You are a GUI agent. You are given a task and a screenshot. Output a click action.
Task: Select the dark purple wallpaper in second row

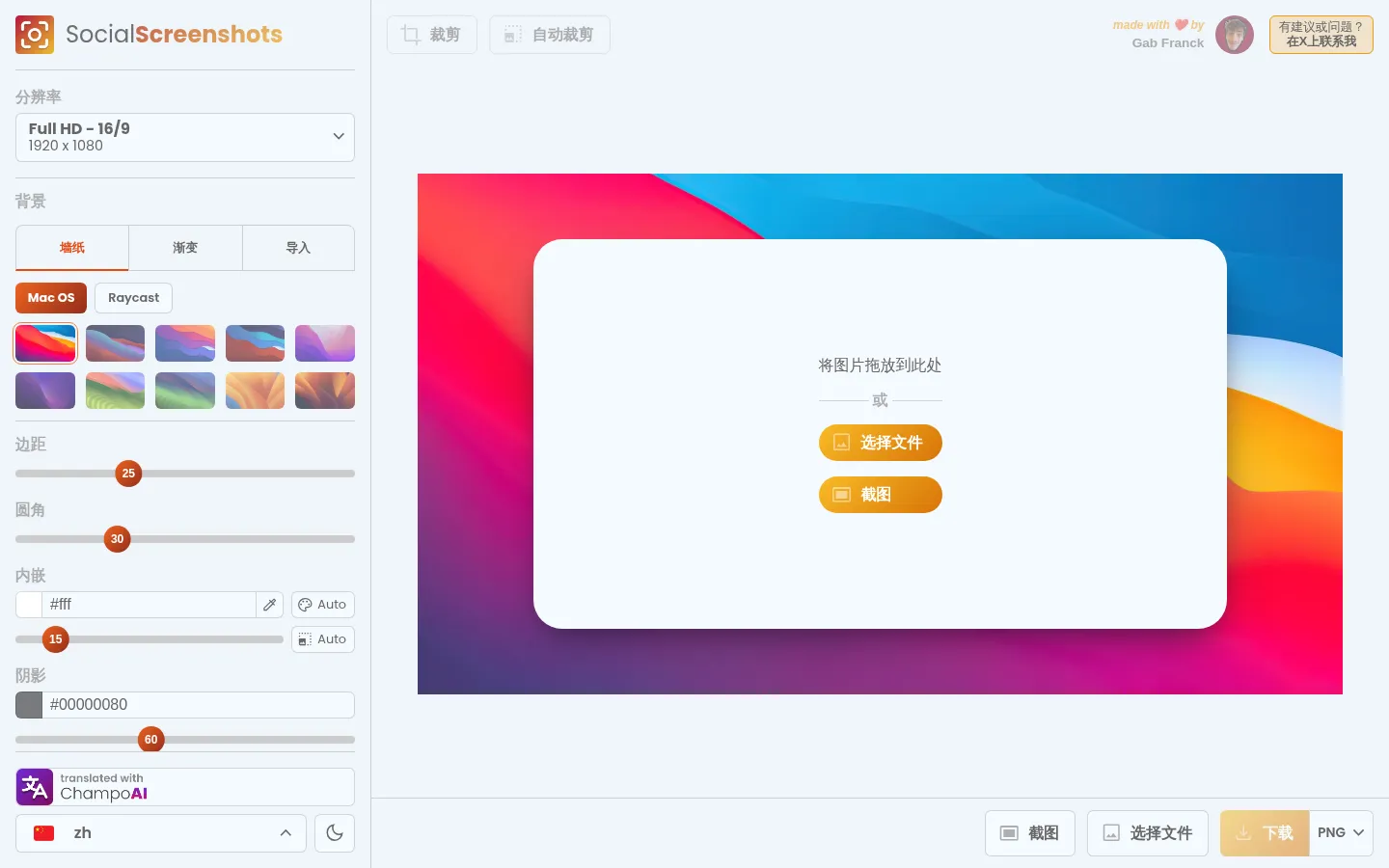pyautogui.click(x=45, y=391)
